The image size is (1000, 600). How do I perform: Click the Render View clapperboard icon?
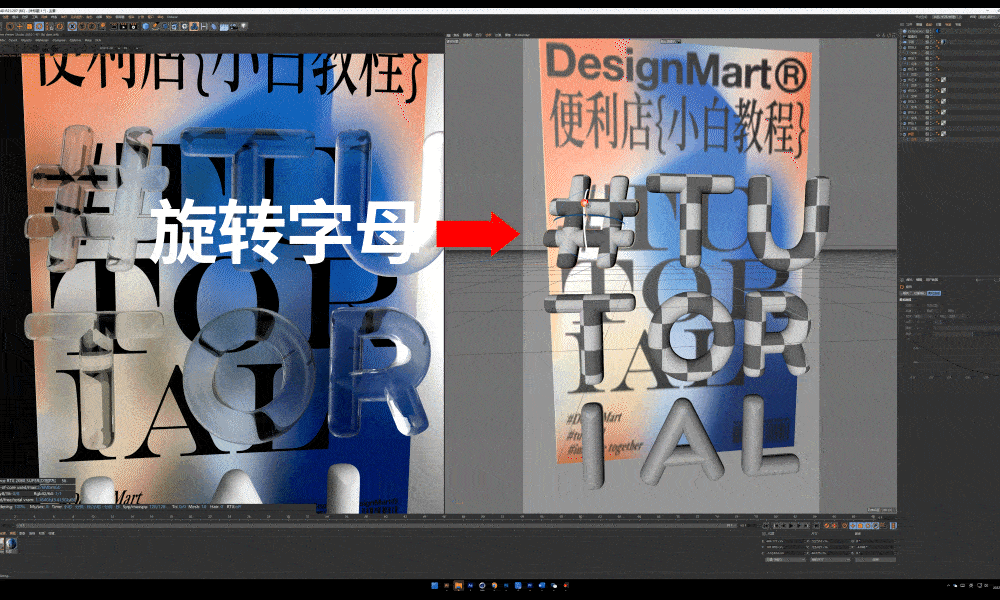[114, 26]
